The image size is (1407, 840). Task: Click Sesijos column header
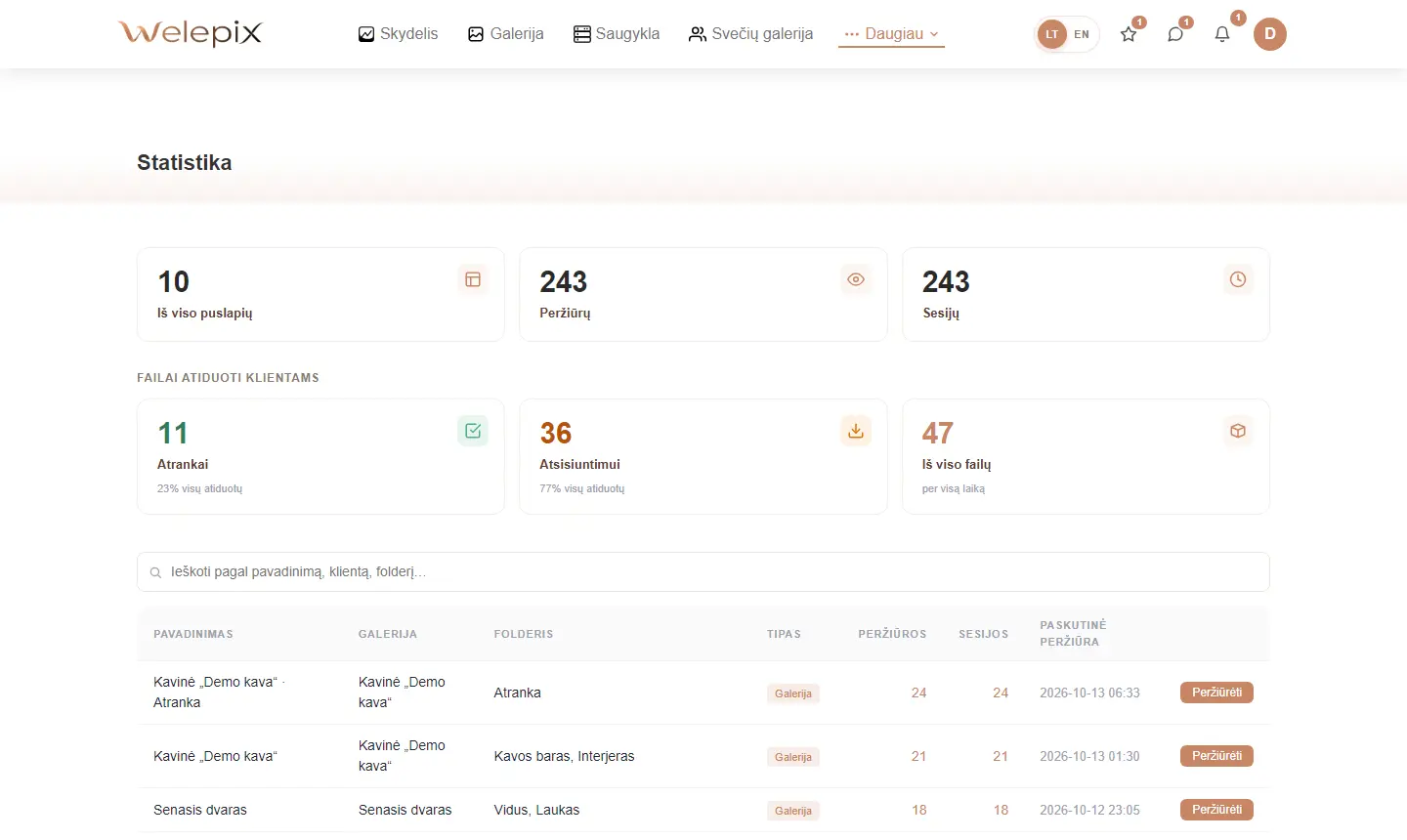[983, 634]
